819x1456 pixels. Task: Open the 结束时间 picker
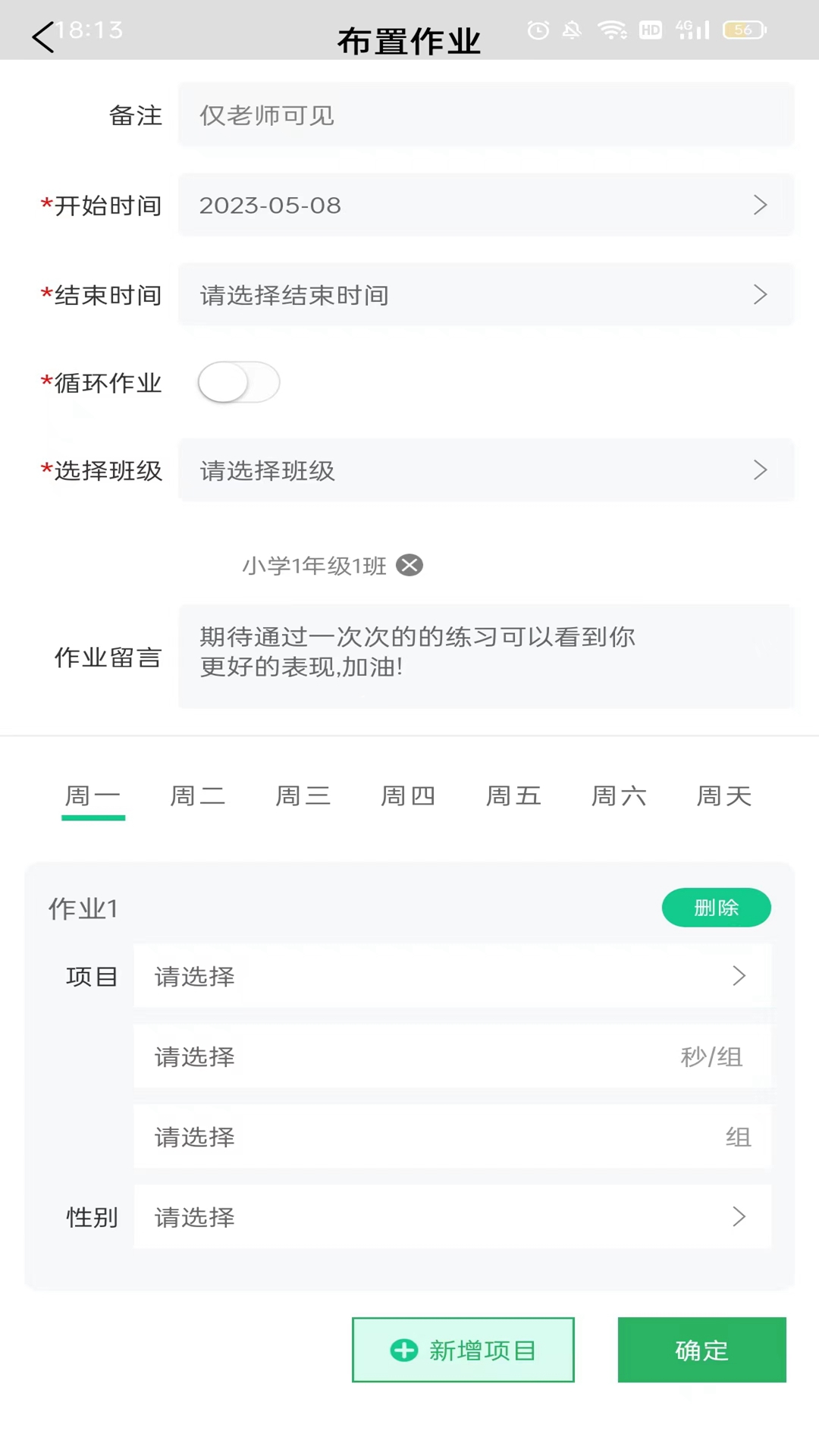point(485,294)
